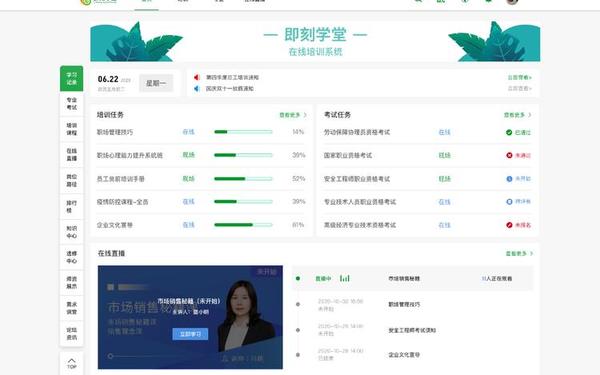This screenshot has width=600, height=375.
Task: Open 师资展示 in the left sidebar
Action: pos(72,282)
